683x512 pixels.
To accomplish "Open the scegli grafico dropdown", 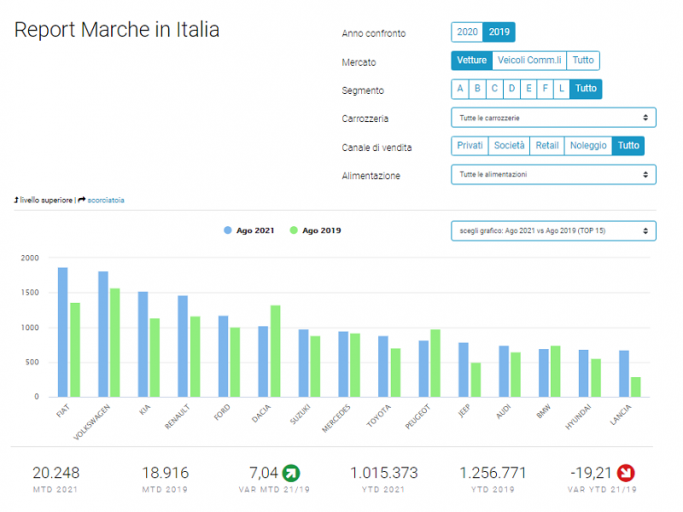I will [554, 231].
